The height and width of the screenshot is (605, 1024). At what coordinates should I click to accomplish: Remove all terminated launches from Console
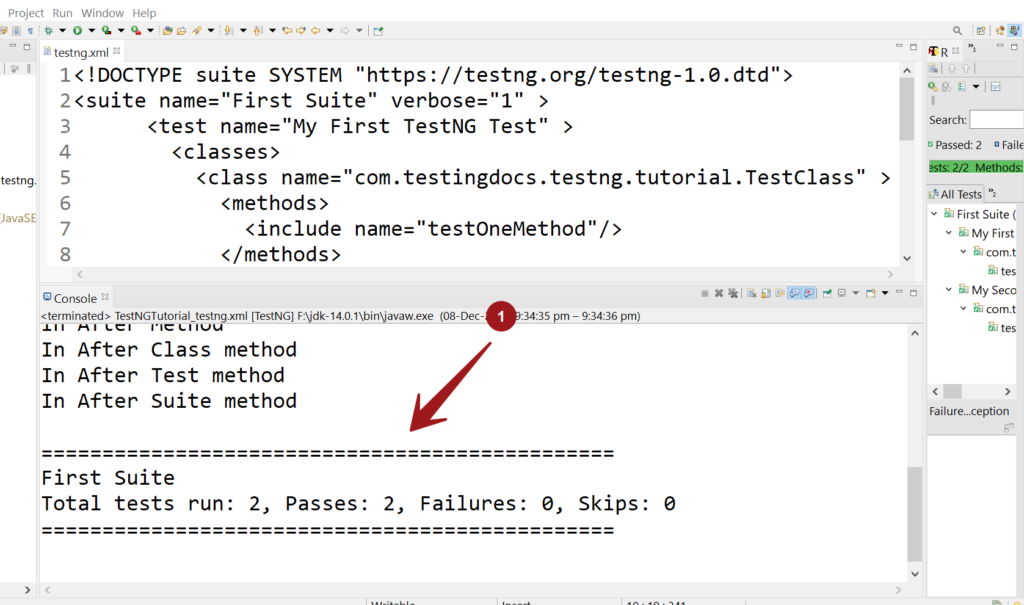tap(733, 294)
